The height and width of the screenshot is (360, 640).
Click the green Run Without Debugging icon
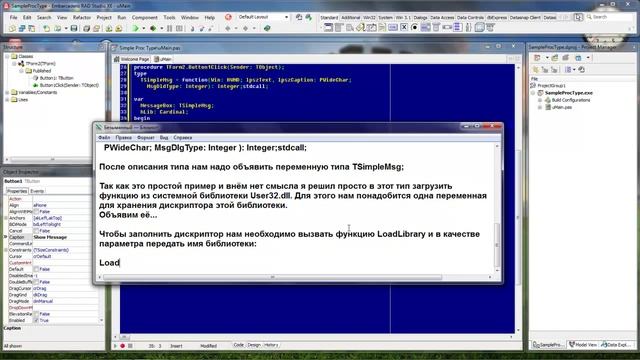point(153,28)
